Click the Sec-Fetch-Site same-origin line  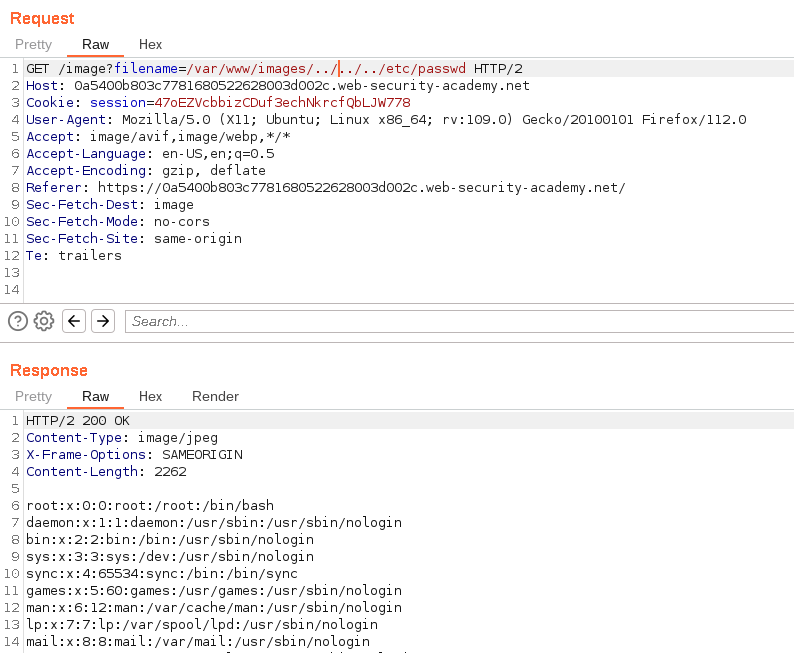(x=134, y=238)
